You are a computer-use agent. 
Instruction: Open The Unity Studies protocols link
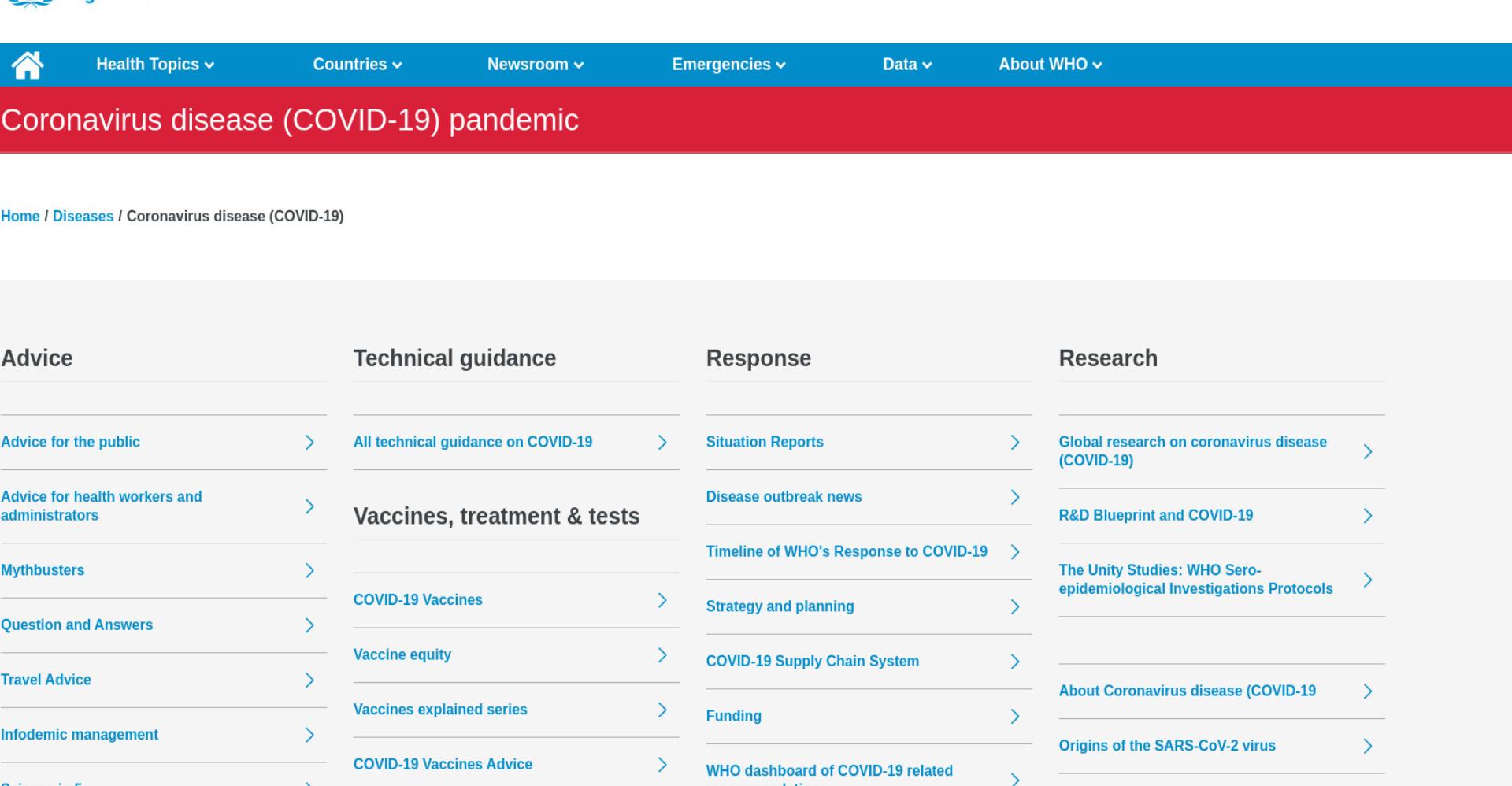pyautogui.click(x=1195, y=580)
